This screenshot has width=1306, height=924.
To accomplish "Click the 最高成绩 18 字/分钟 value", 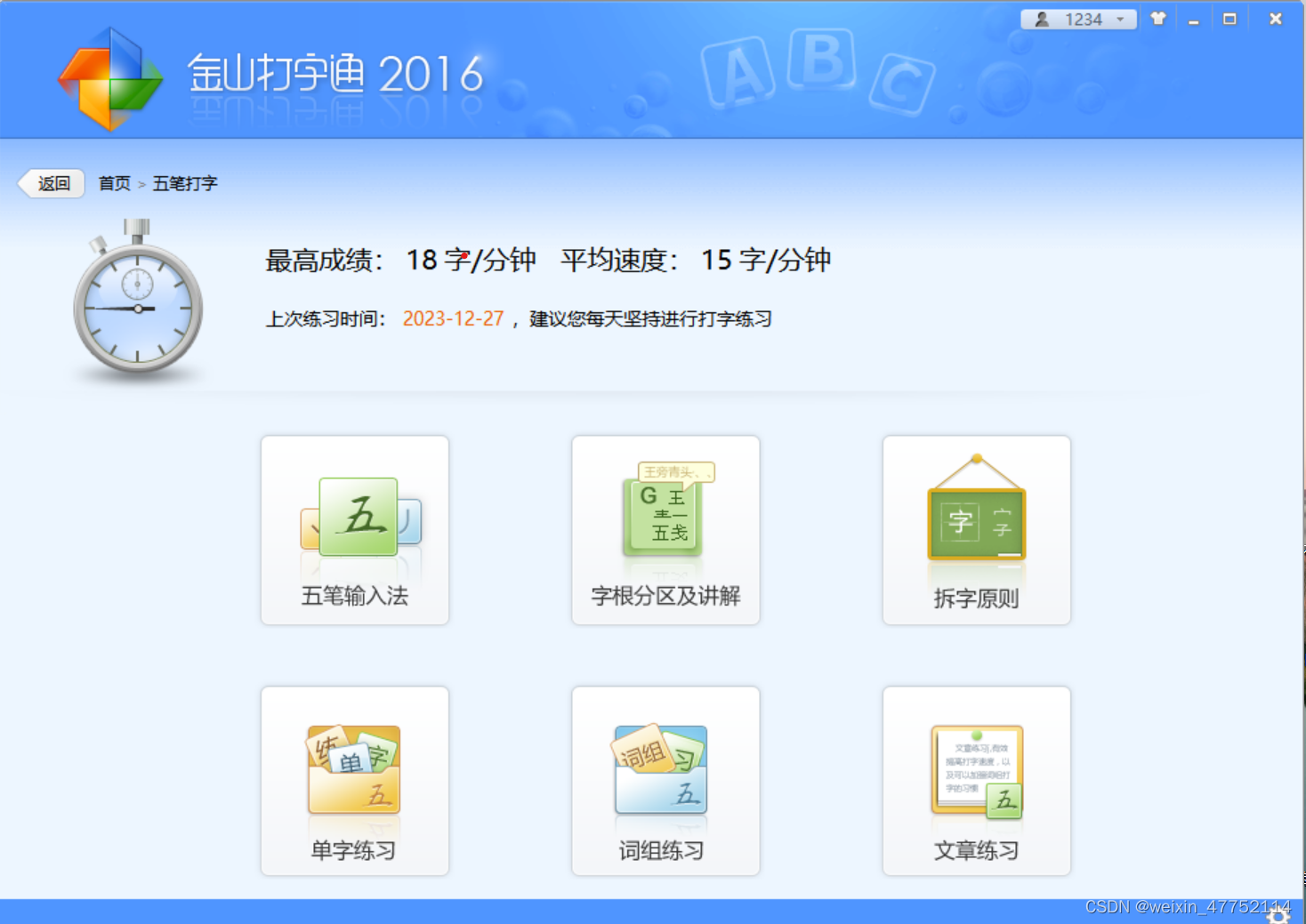I will (471, 260).
